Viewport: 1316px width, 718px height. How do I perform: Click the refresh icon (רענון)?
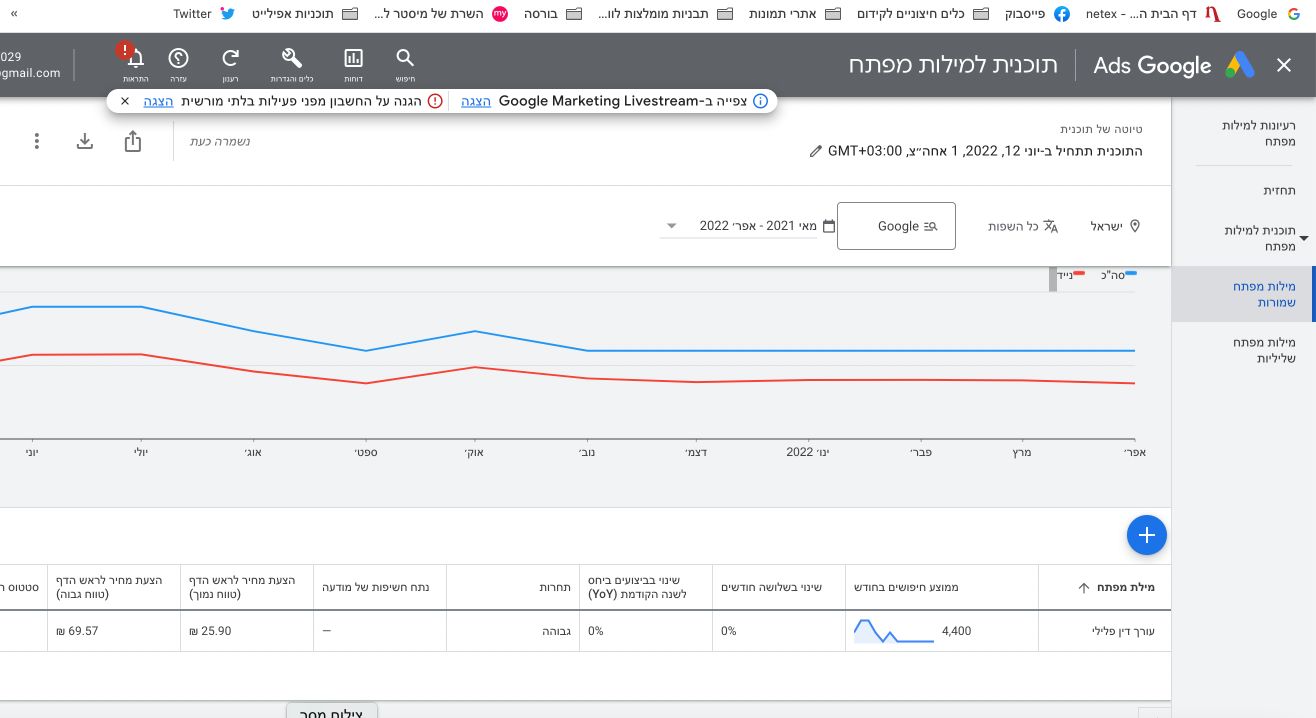point(231,59)
